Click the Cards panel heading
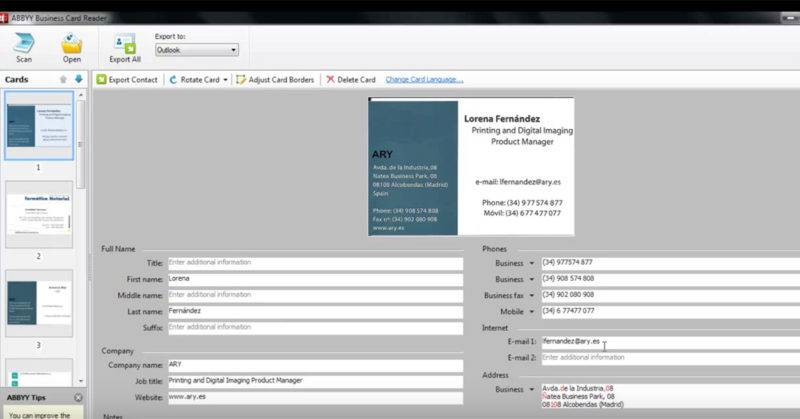The width and height of the screenshot is (800, 419). point(16,80)
